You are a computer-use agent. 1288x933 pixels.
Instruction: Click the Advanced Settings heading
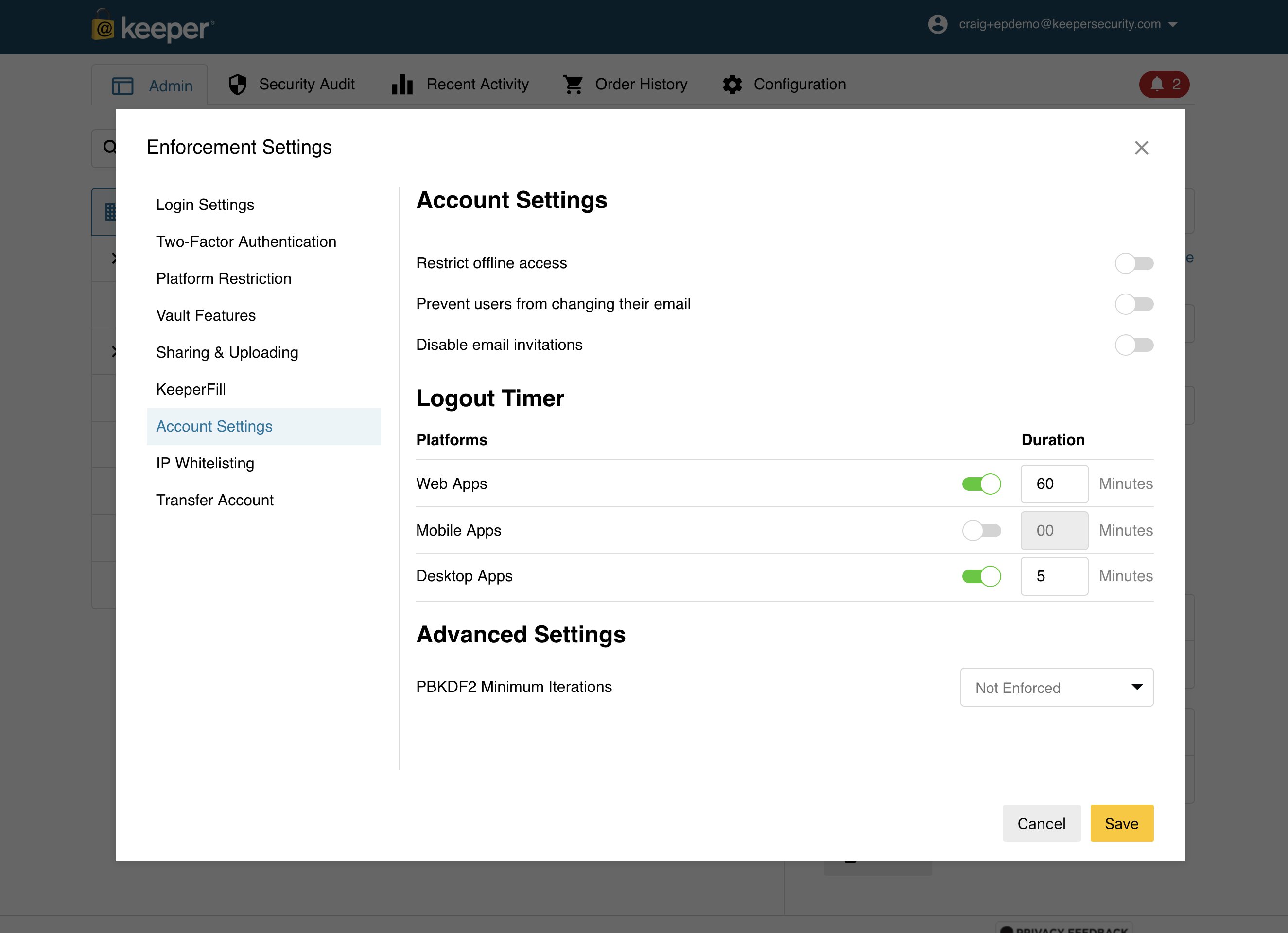click(x=521, y=635)
